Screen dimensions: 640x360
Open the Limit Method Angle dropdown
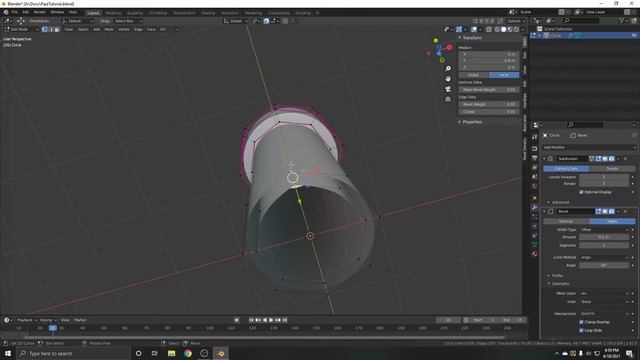point(604,258)
